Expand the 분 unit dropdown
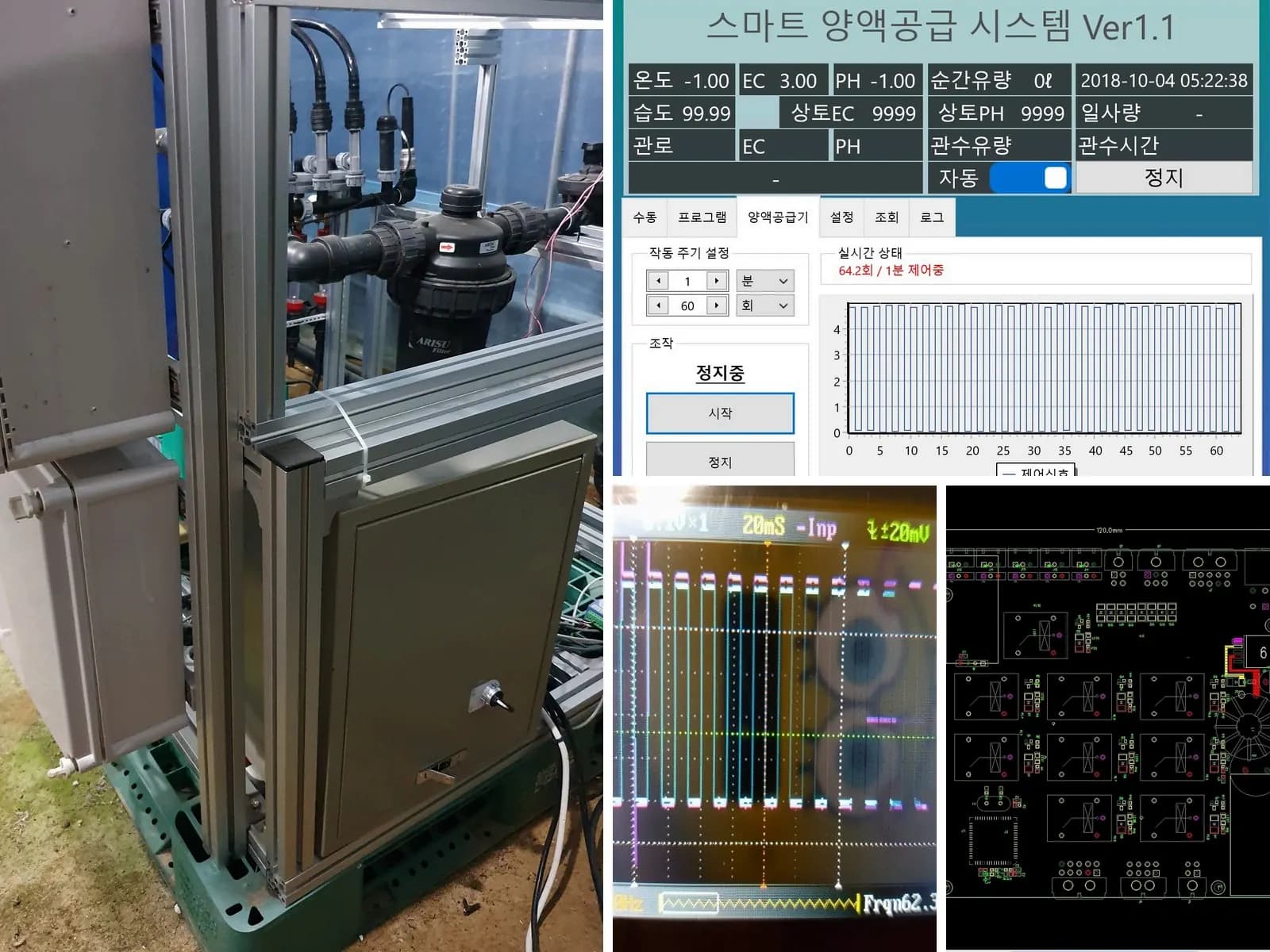 tap(765, 281)
